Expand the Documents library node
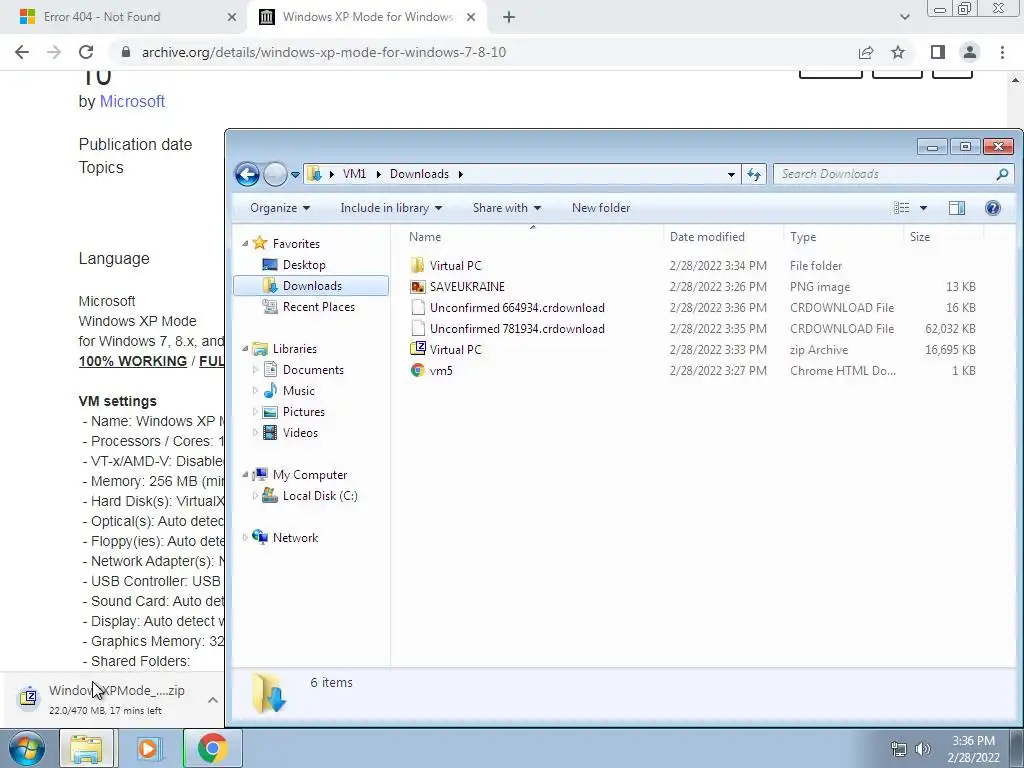Viewport: 1024px width, 768px height. 255,370
